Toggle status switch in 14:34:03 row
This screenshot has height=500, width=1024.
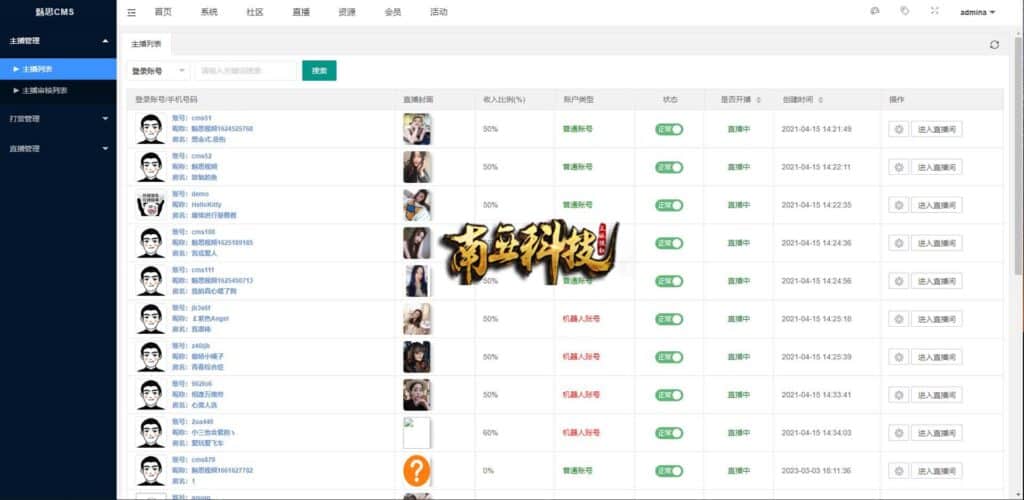coord(669,432)
